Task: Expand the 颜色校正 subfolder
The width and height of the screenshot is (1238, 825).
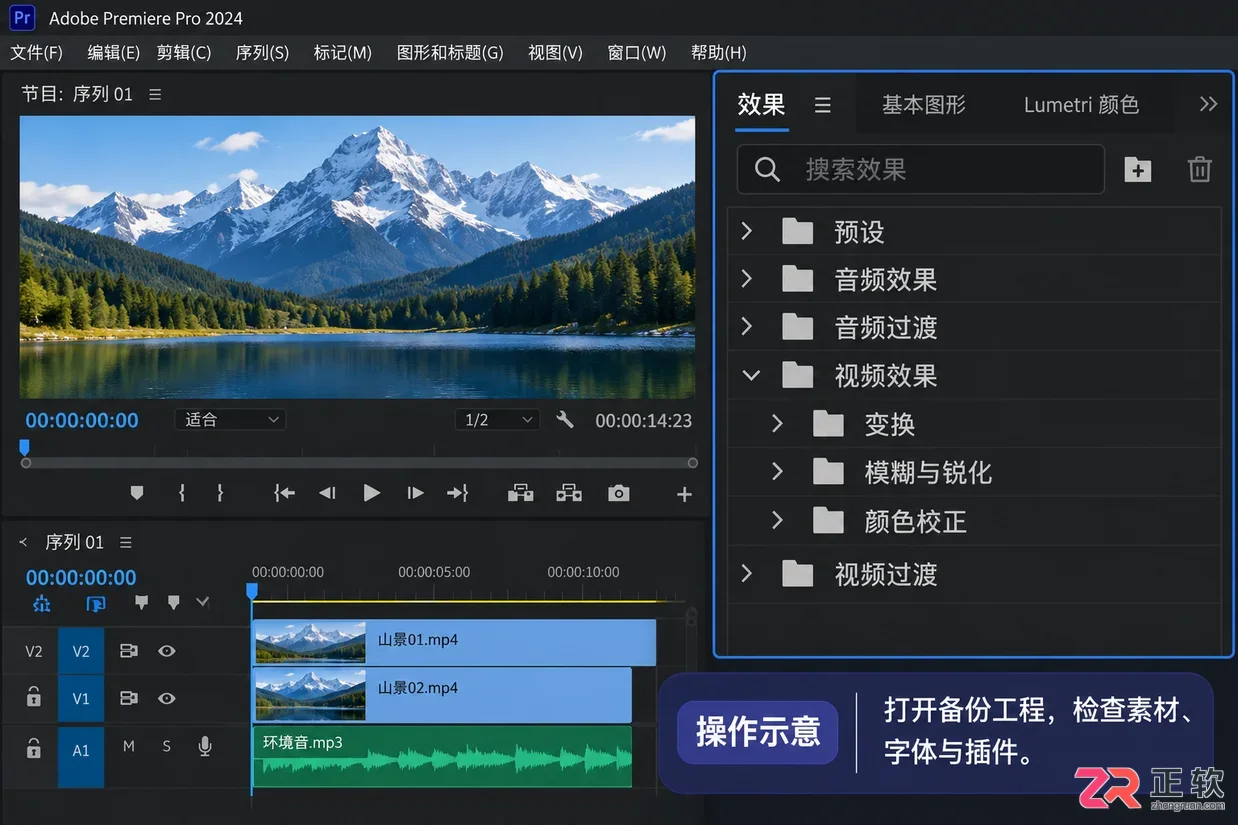Action: click(777, 520)
